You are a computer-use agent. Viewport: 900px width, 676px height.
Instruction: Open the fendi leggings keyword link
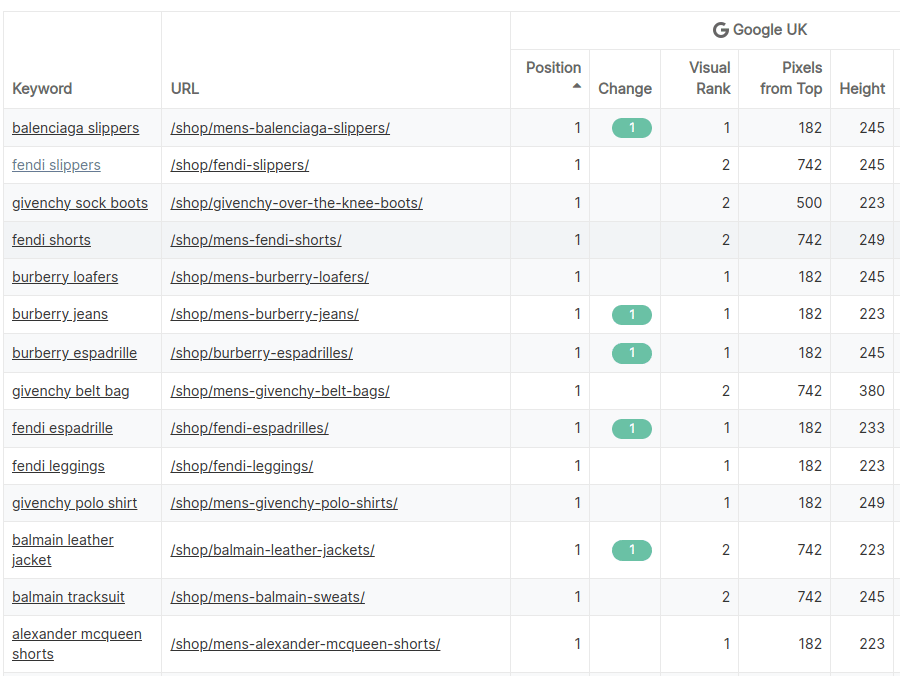(x=58, y=466)
